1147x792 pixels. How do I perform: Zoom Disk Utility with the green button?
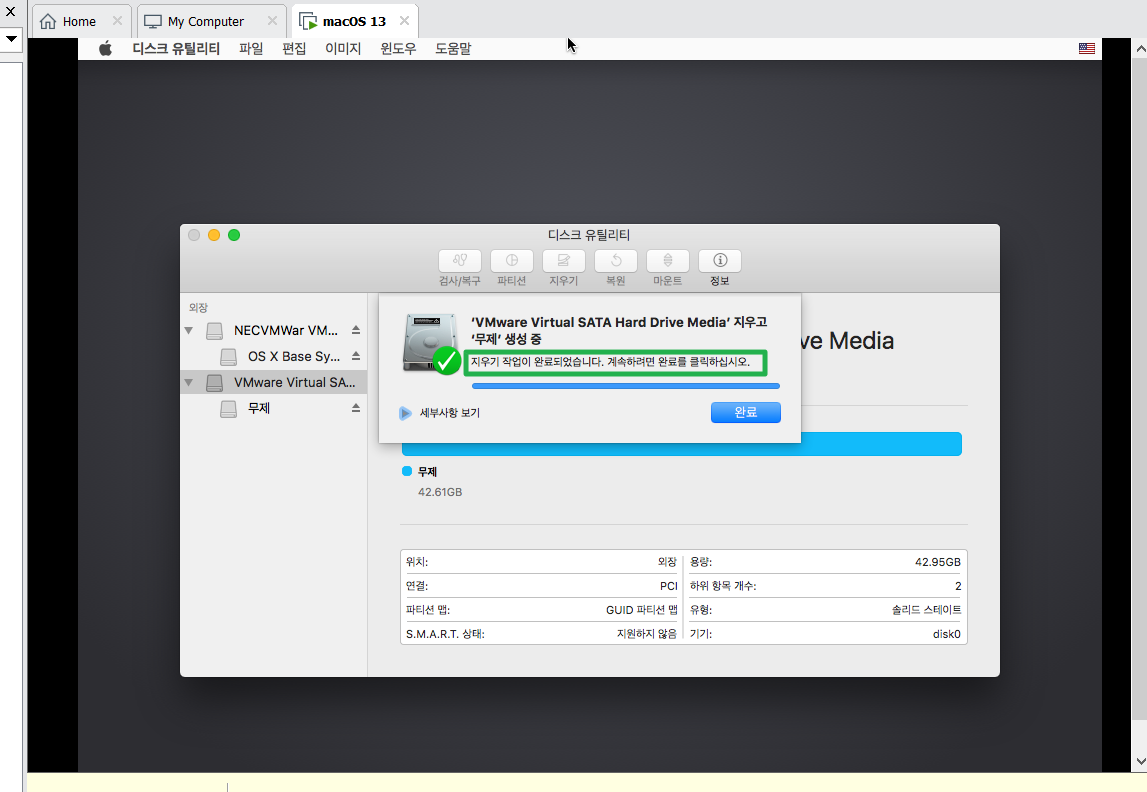click(234, 235)
